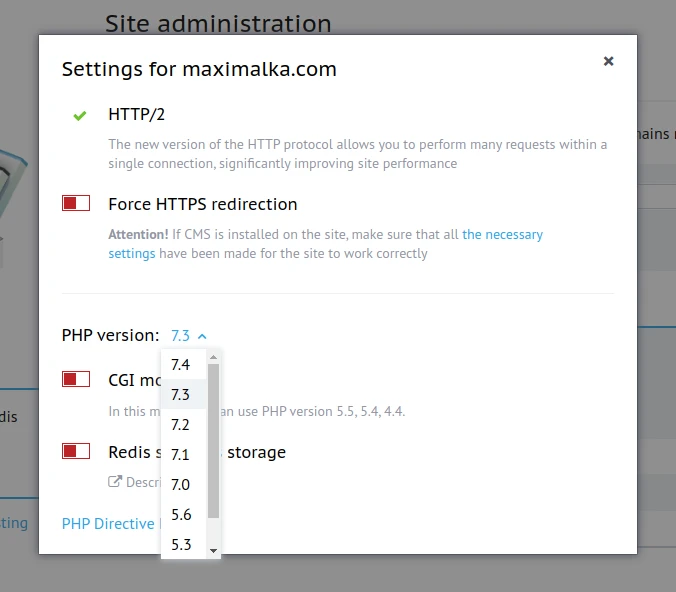Close the settings dialog with X
The image size is (676, 592).
608,61
